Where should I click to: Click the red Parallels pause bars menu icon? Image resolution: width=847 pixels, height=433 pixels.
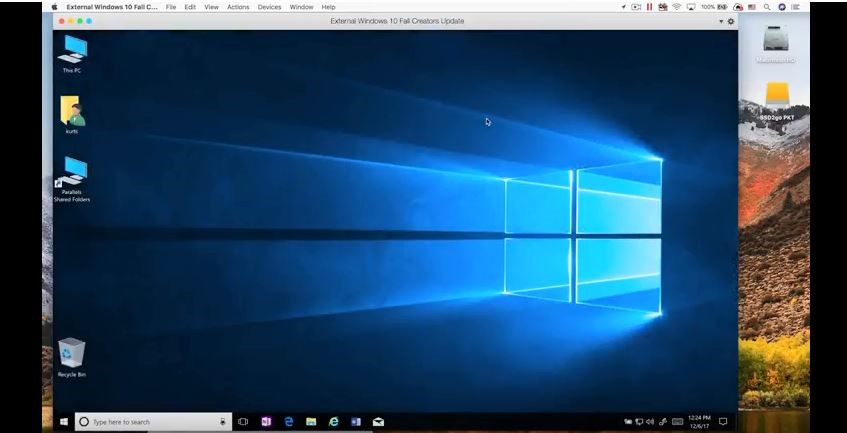pos(649,7)
